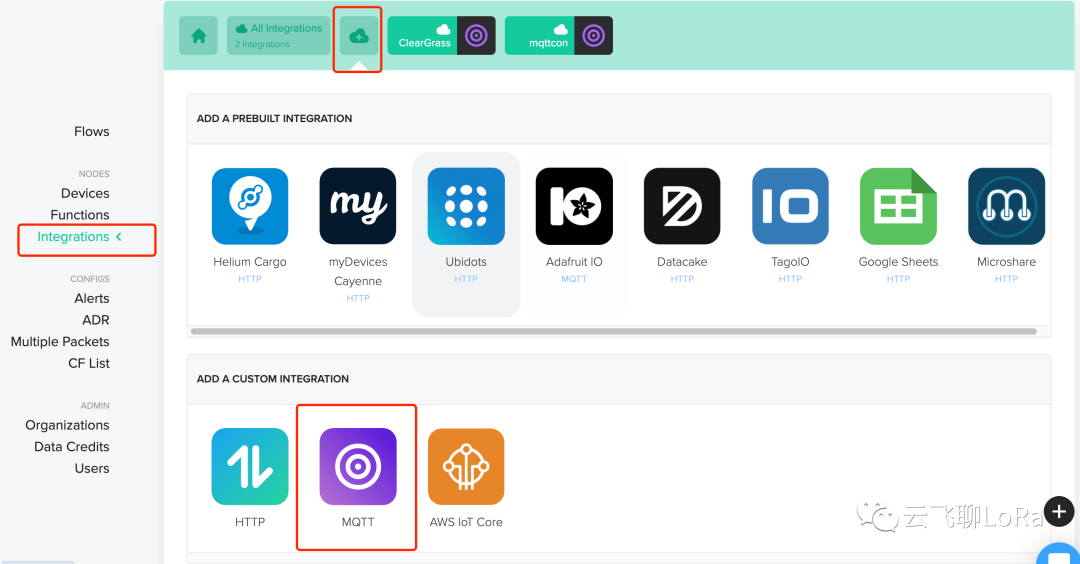This screenshot has height=564, width=1080.
Task: Open the blue chat bubble button
Action: 1059,554
